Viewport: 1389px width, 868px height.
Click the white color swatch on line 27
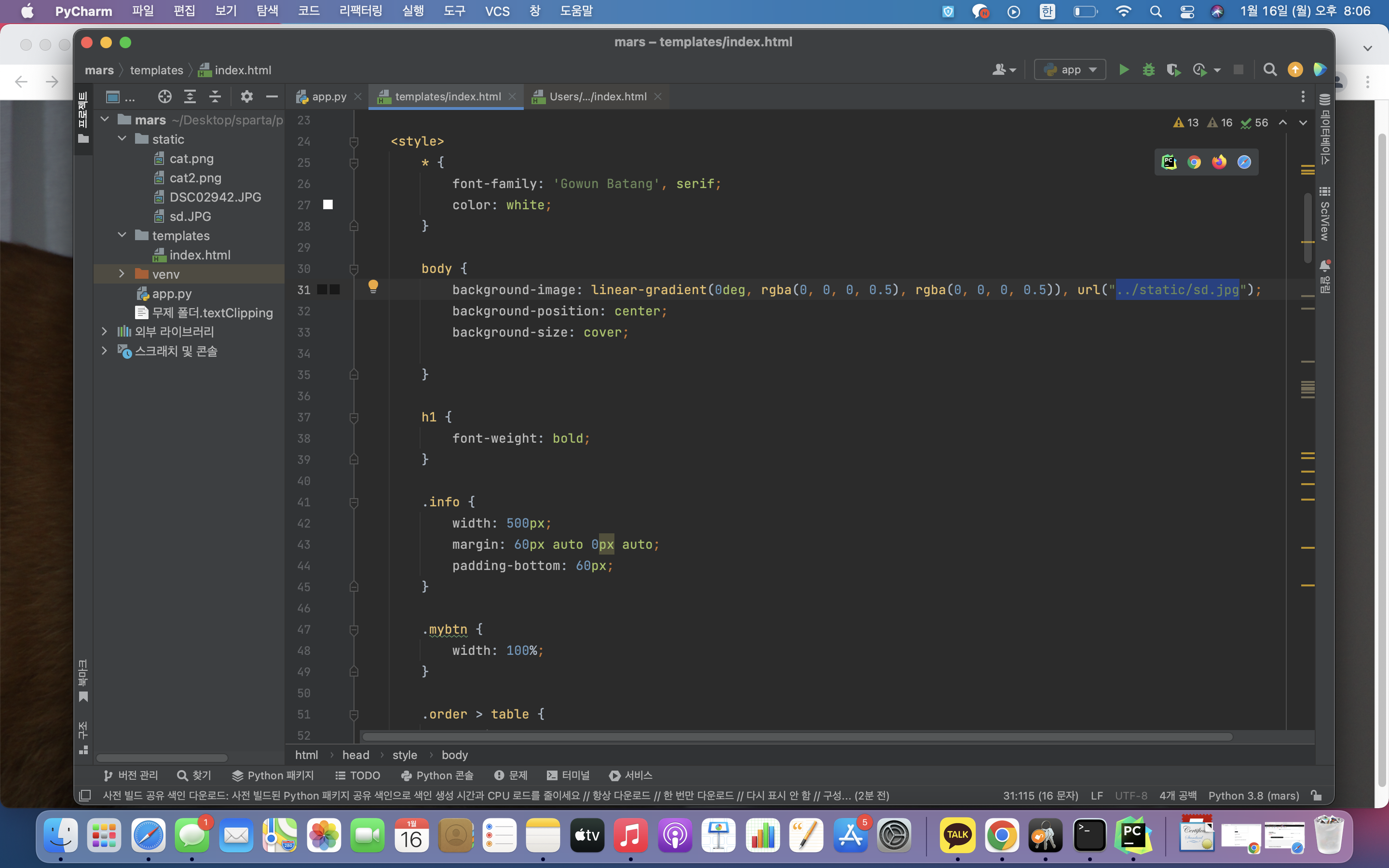[328, 205]
